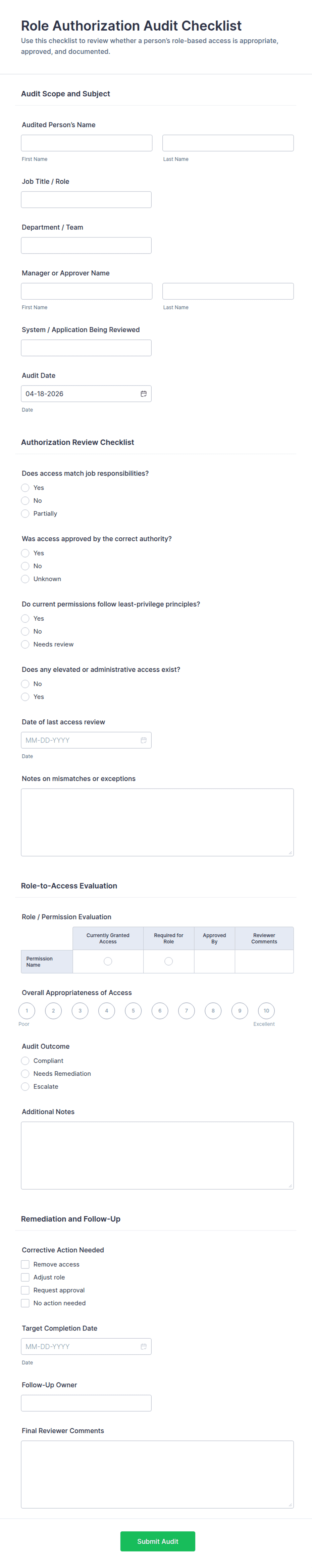Select 'Yes' for elevated administrative access
The height and width of the screenshot is (1568, 312).
[x=25, y=697]
